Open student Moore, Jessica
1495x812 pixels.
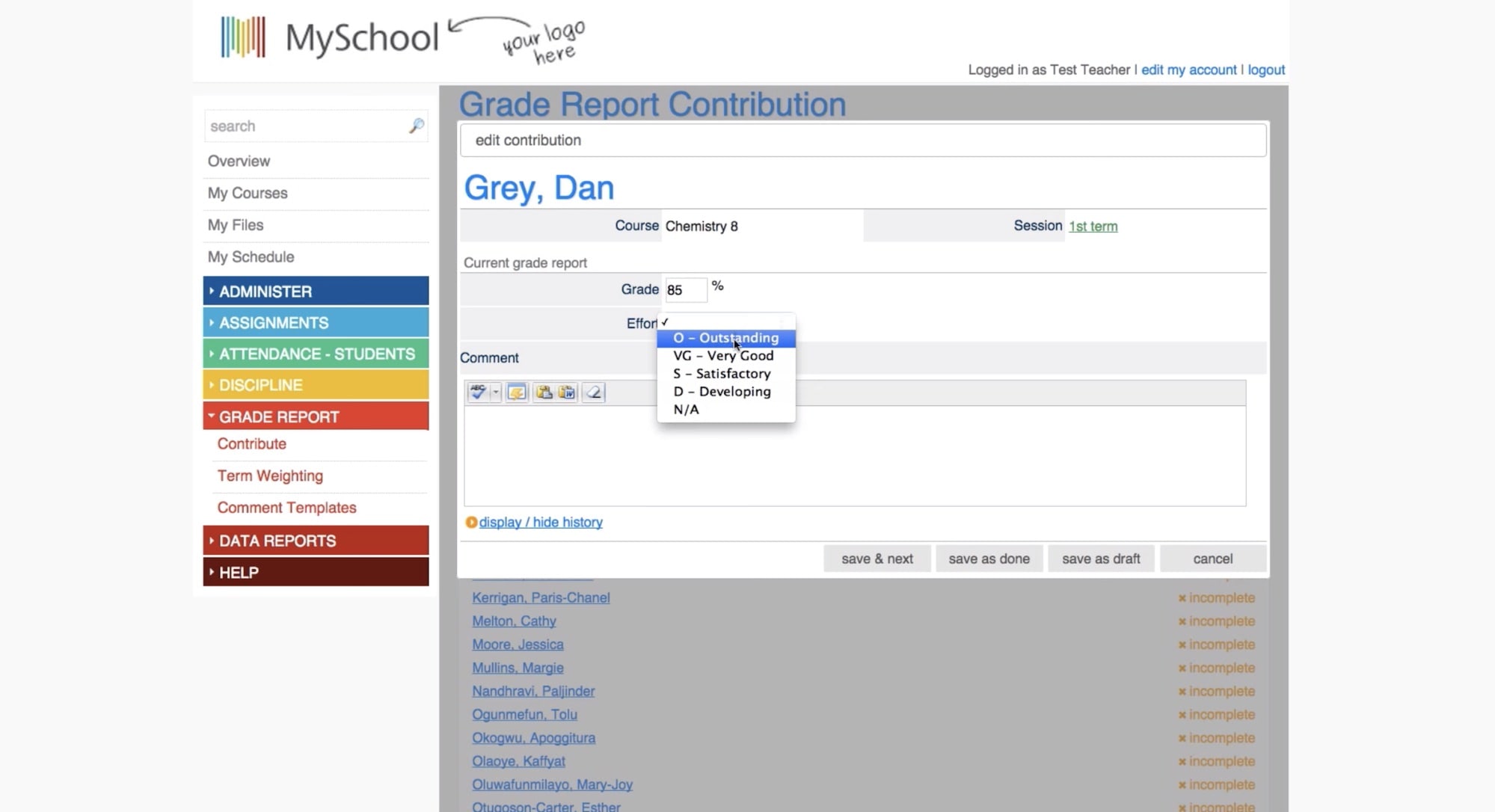(x=518, y=645)
